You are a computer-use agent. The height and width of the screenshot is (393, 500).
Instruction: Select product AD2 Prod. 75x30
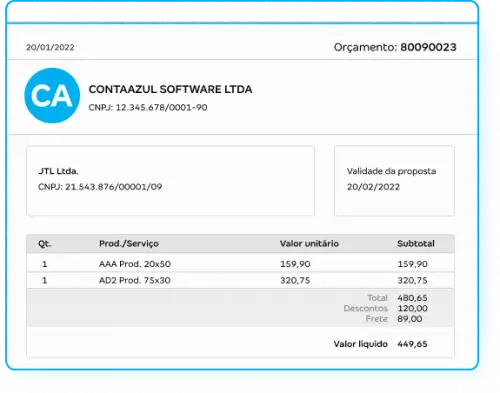coord(135,280)
